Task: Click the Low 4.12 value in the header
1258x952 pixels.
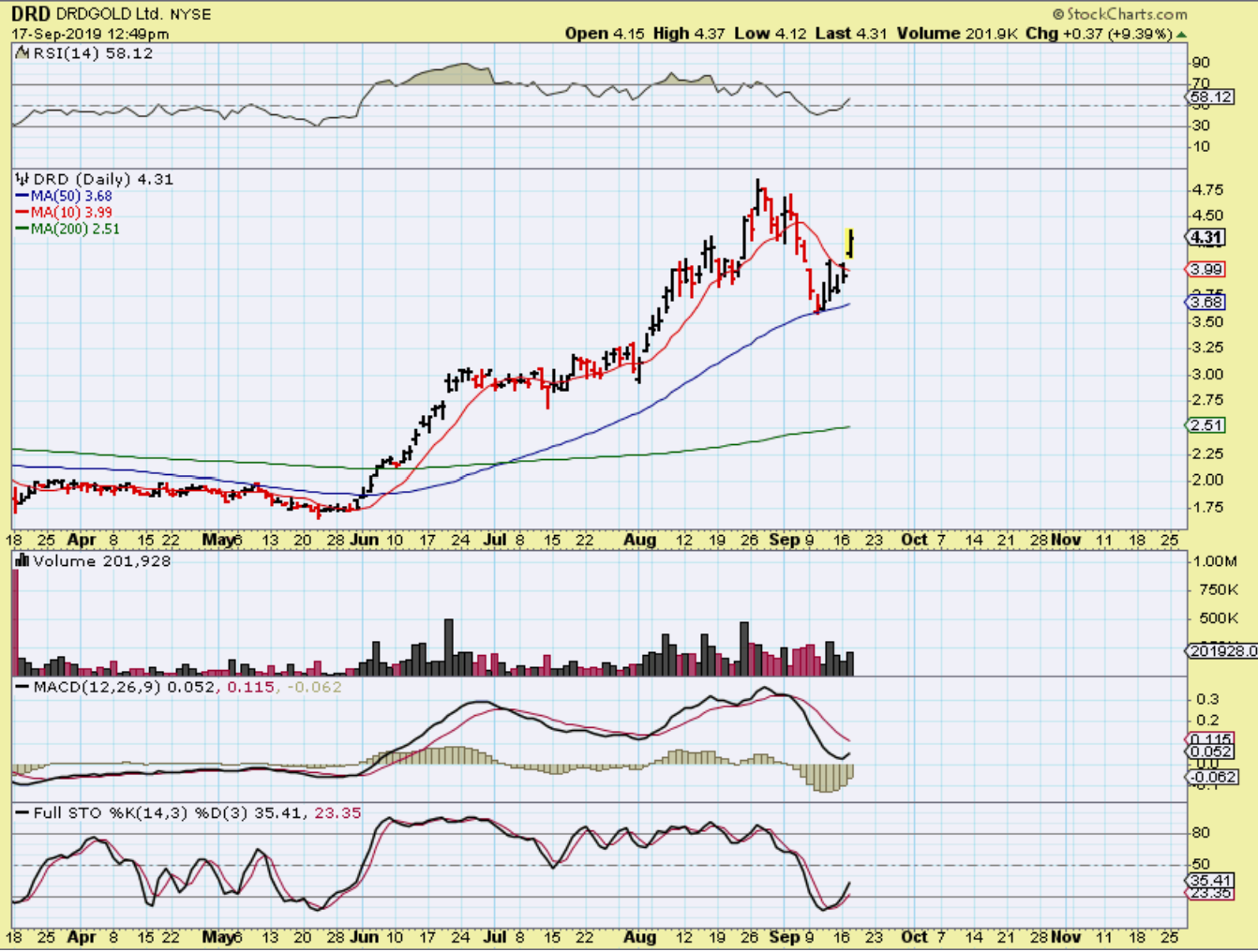Action: click(x=771, y=34)
